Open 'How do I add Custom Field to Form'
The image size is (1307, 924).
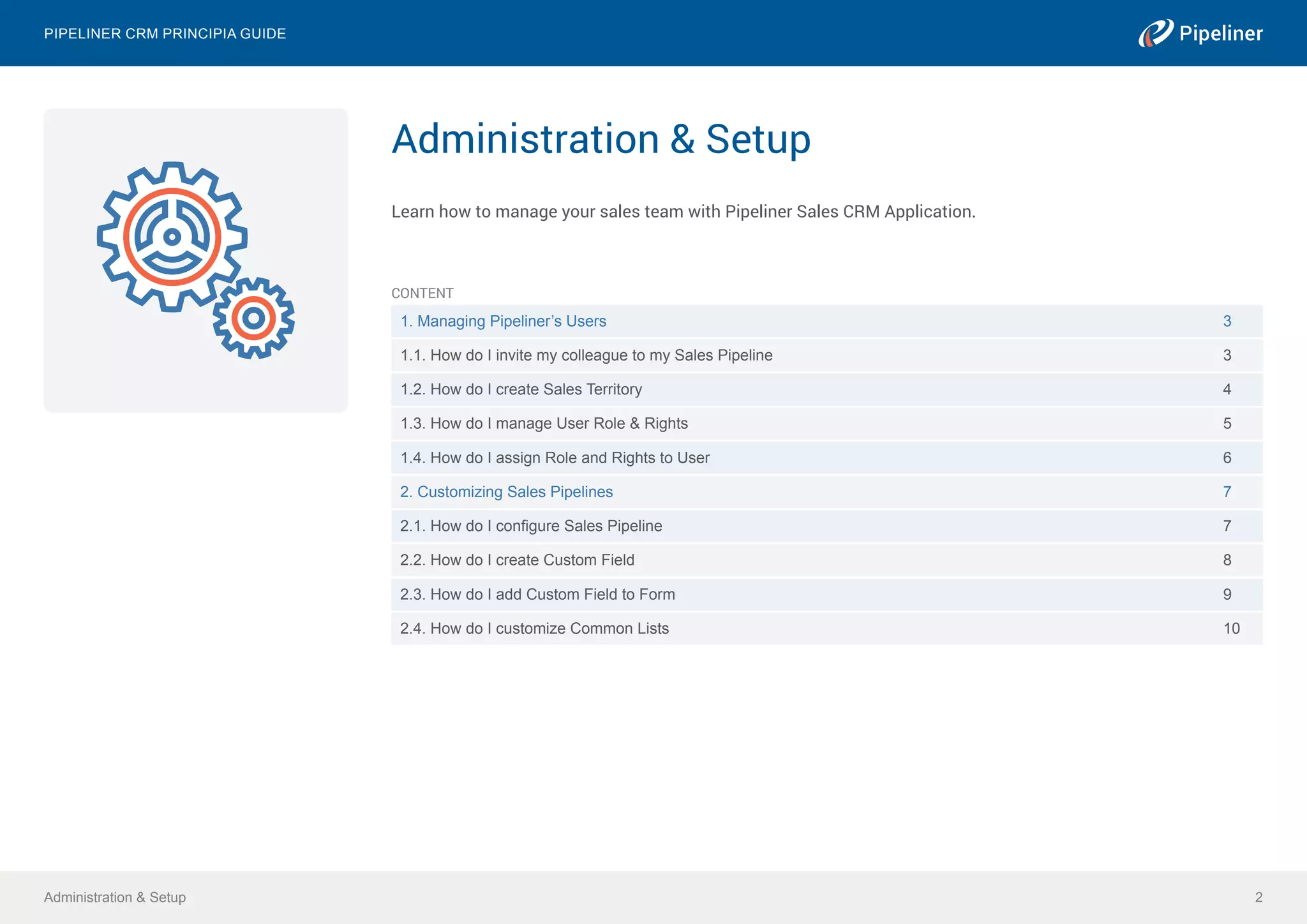click(x=537, y=594)
